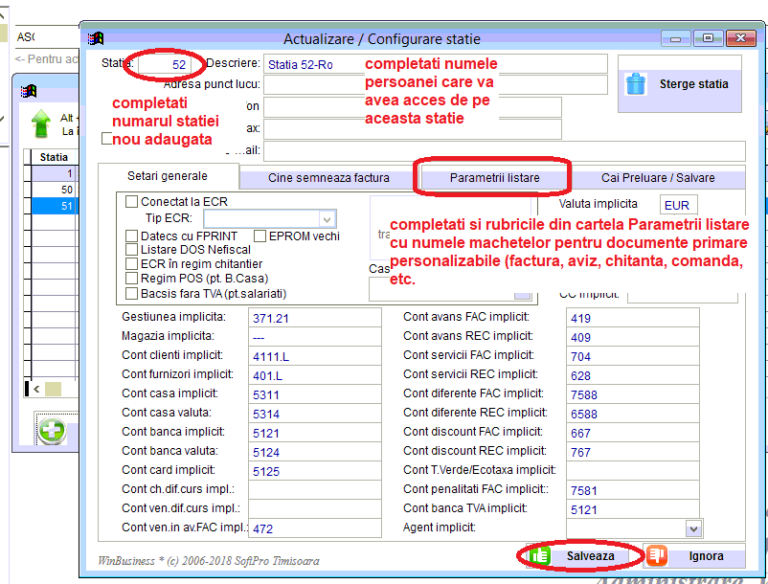
Task: Open the Cine semneaza factura tab
Action: pos(328,178)
